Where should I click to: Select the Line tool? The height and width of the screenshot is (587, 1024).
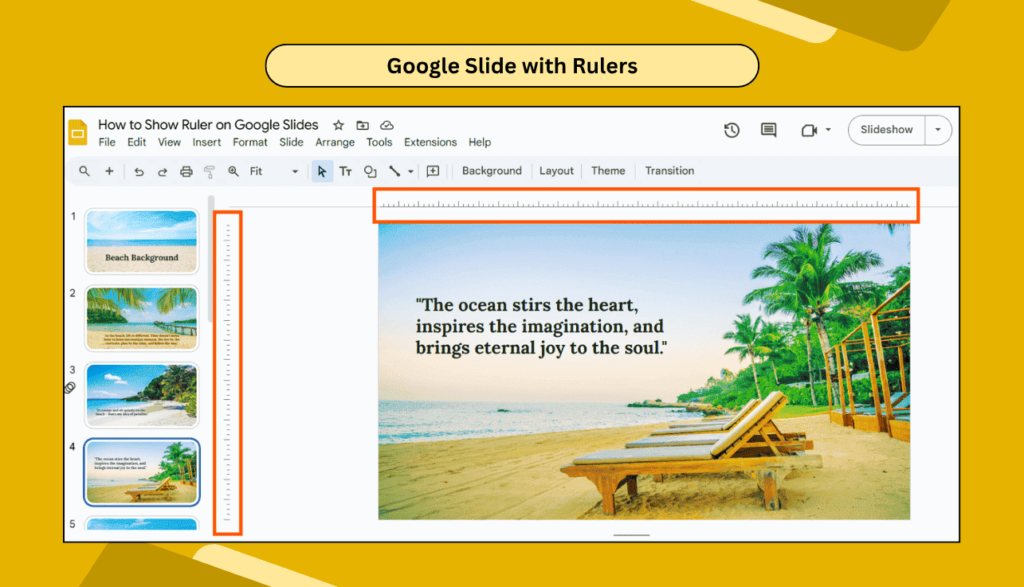tap(396, 171)
